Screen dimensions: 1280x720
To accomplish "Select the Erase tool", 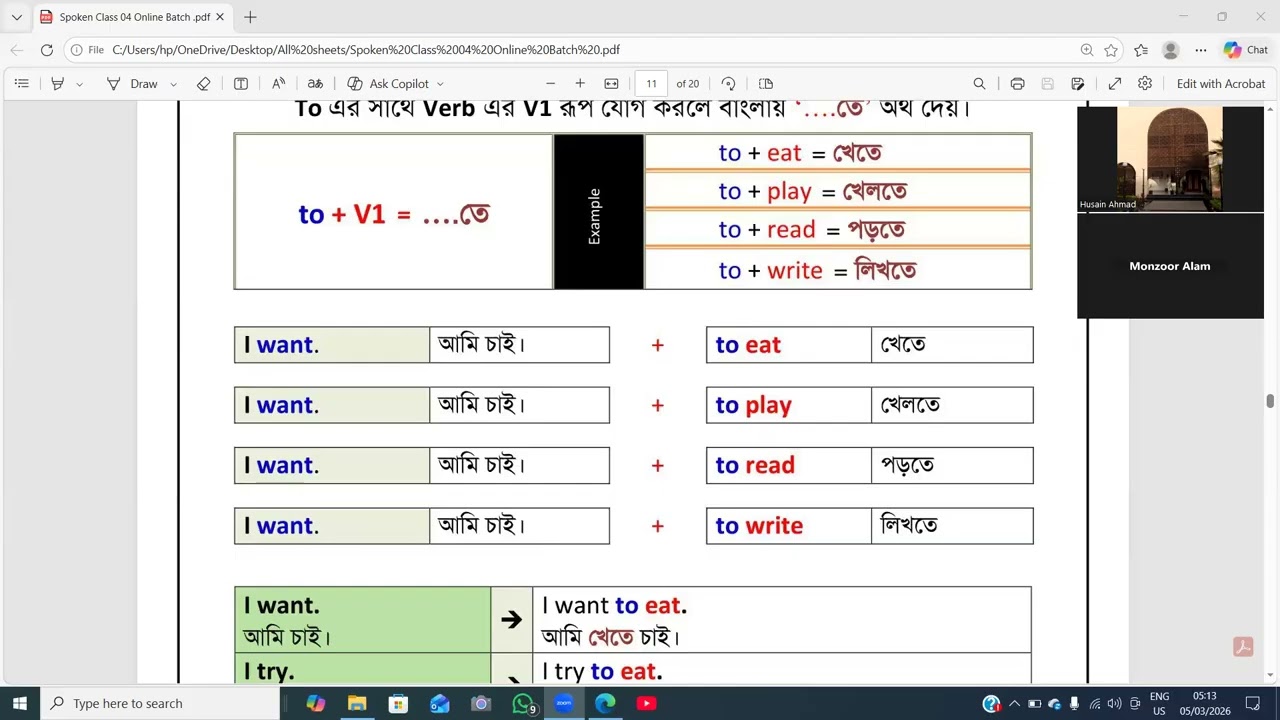I will click(203, 84).
